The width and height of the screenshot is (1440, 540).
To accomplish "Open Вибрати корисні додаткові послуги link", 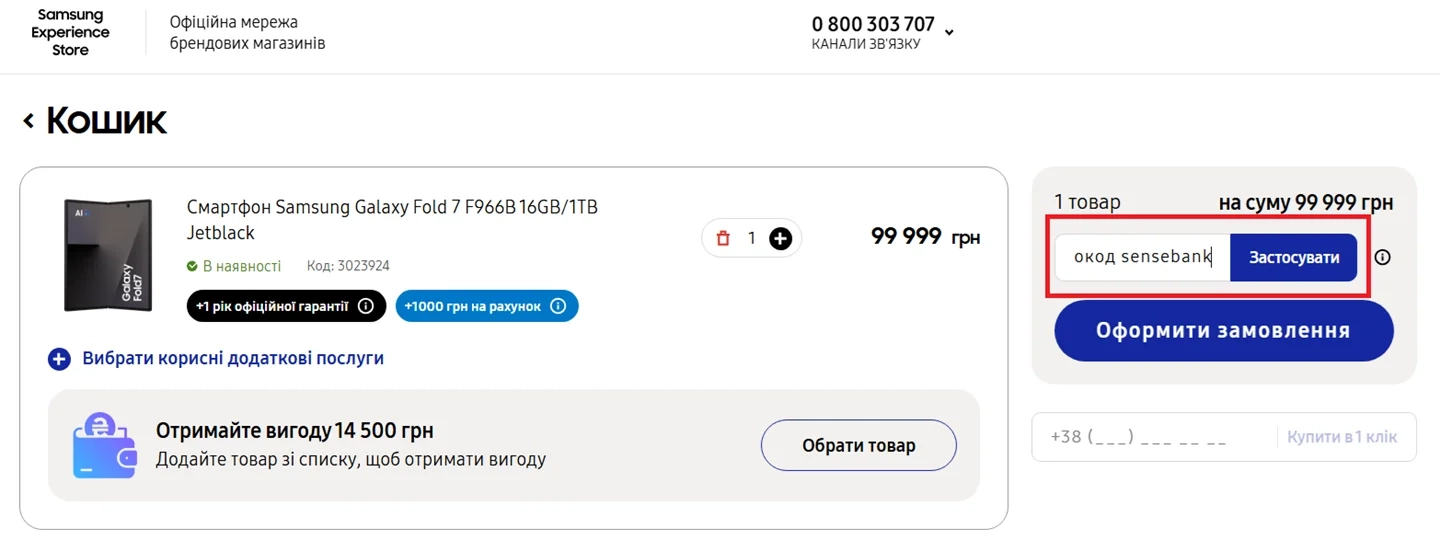I will (233, 358).
